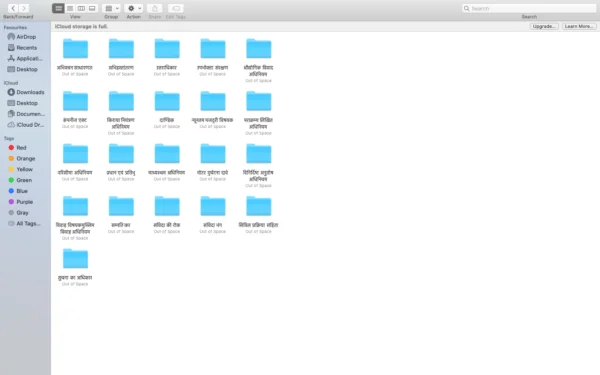This screenshot has height=375, width=600.
Task: Click the Edit Tags toolbar button
Action: (x=176, y=8)
